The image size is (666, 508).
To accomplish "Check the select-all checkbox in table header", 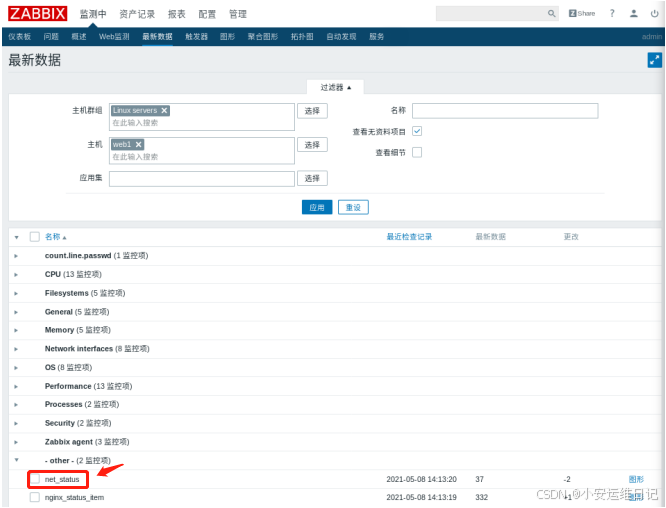I will click(35, 237).
